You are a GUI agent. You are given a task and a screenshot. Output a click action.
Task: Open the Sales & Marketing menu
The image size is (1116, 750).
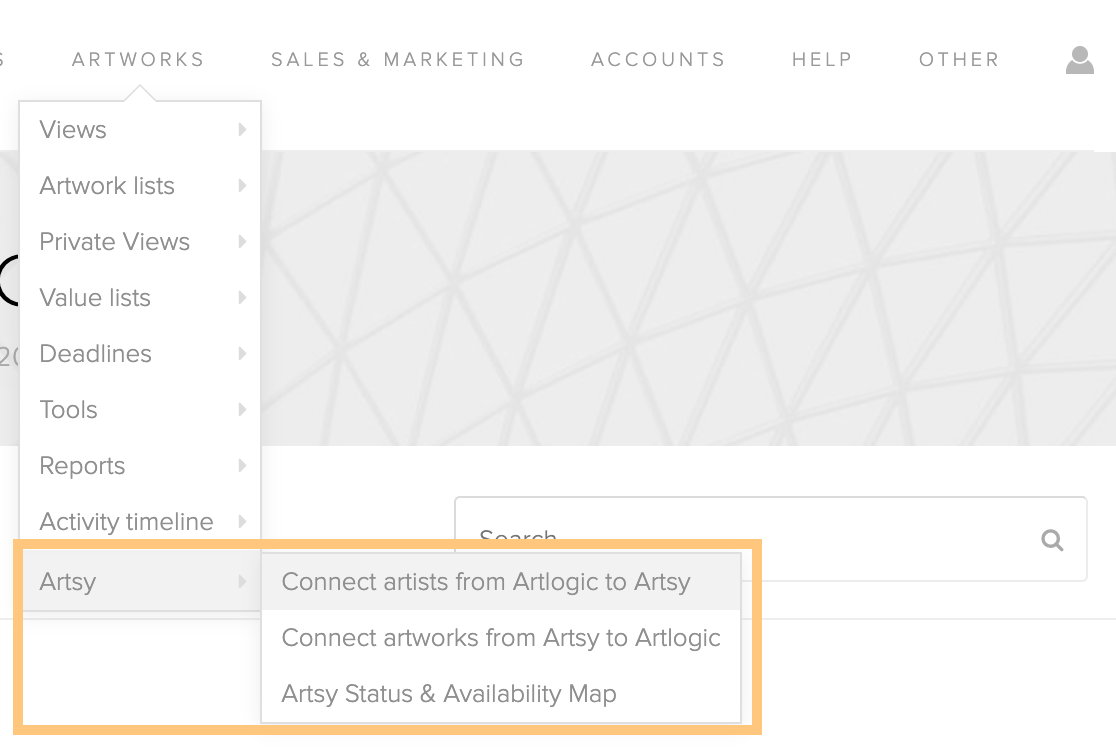(398, 60)
